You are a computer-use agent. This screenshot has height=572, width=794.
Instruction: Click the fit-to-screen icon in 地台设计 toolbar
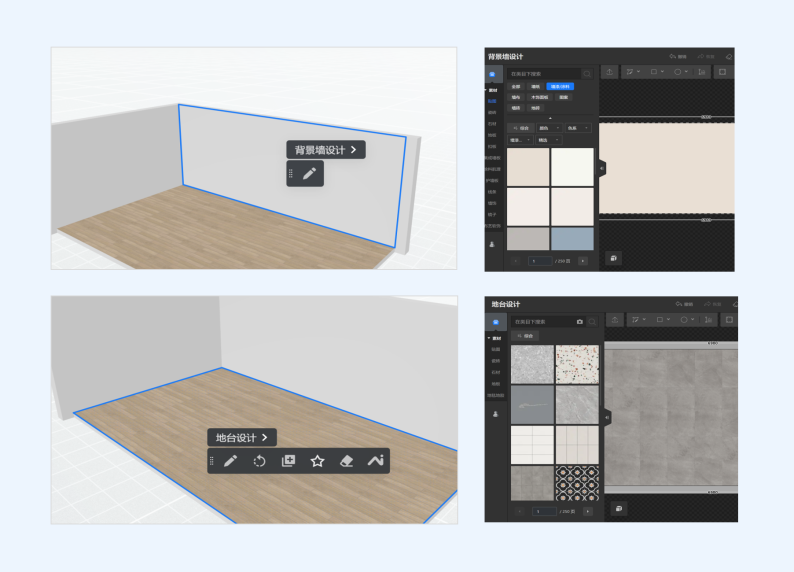tap(729, 320)
